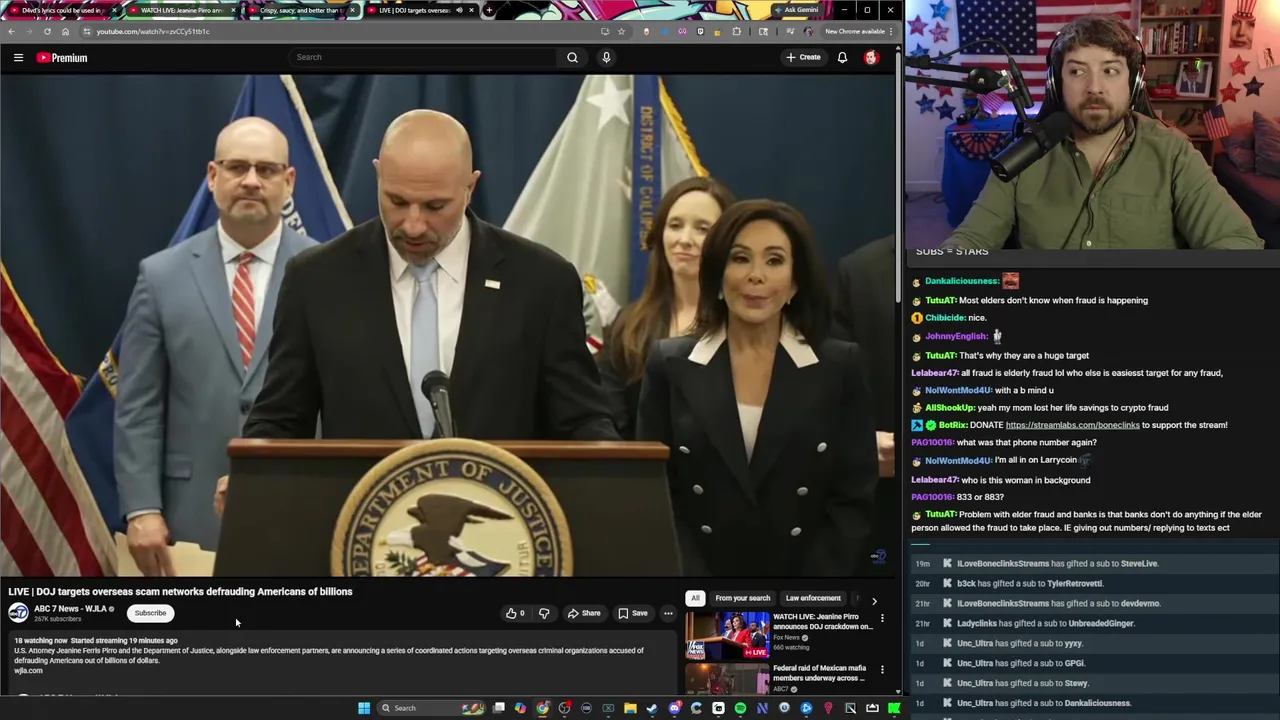Subscribe to ABC 7 News - WJLA

[x=150, y=613]
